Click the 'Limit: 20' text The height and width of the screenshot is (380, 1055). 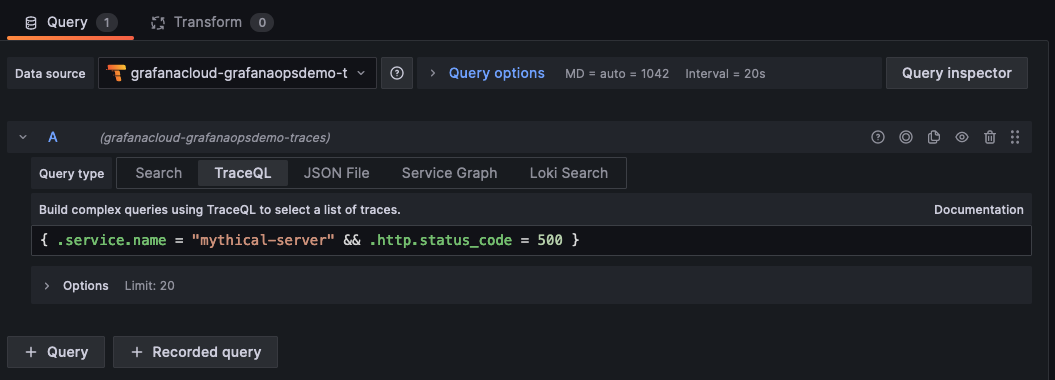(149, 285)
